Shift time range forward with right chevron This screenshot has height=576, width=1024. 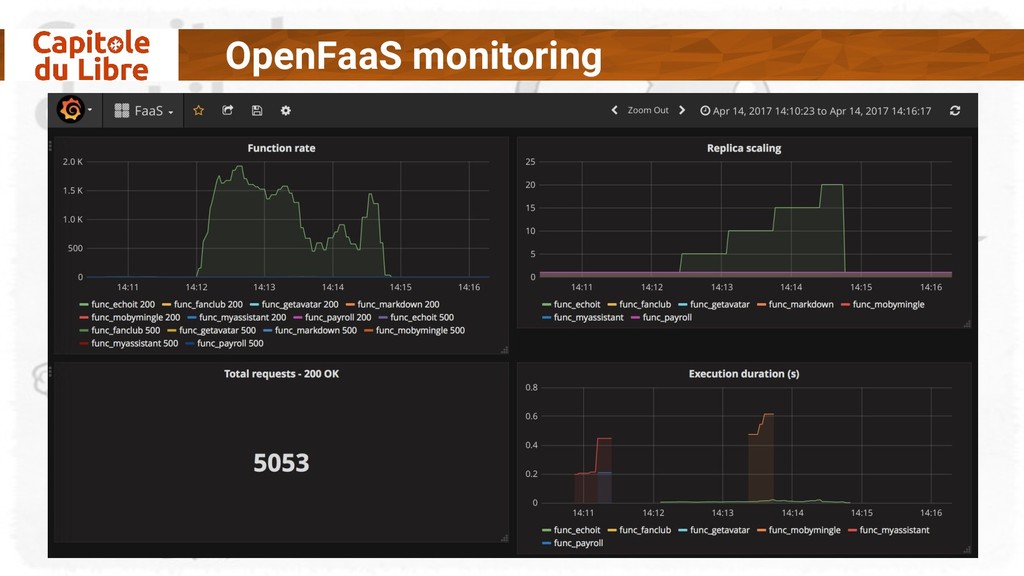coord(682,110)
